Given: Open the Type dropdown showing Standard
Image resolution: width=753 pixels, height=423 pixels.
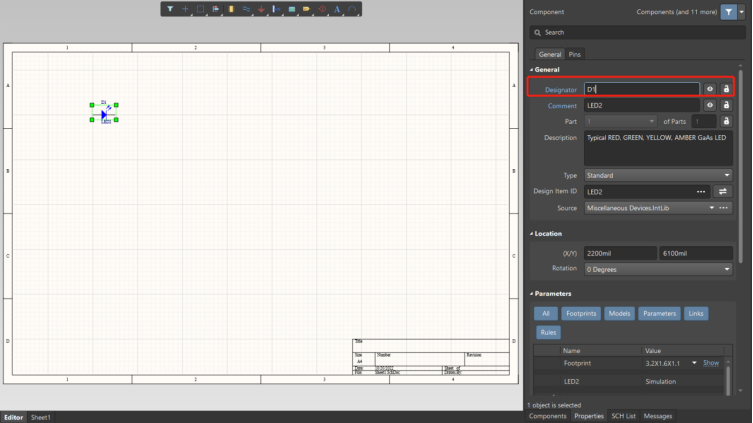Looking at the screenshot, I should coord(658,175).
